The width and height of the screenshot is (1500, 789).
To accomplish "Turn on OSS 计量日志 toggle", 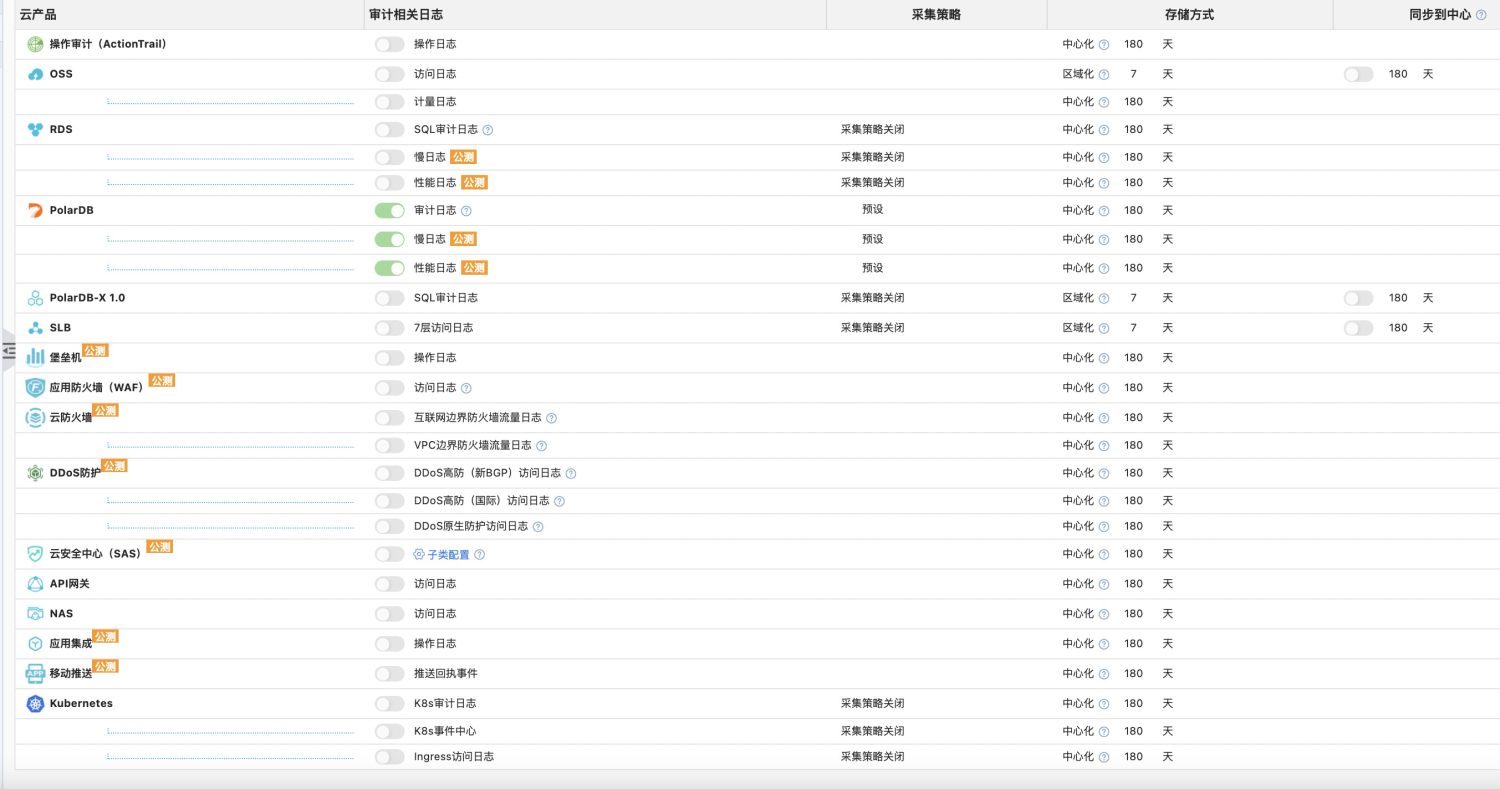I will 389,102.
